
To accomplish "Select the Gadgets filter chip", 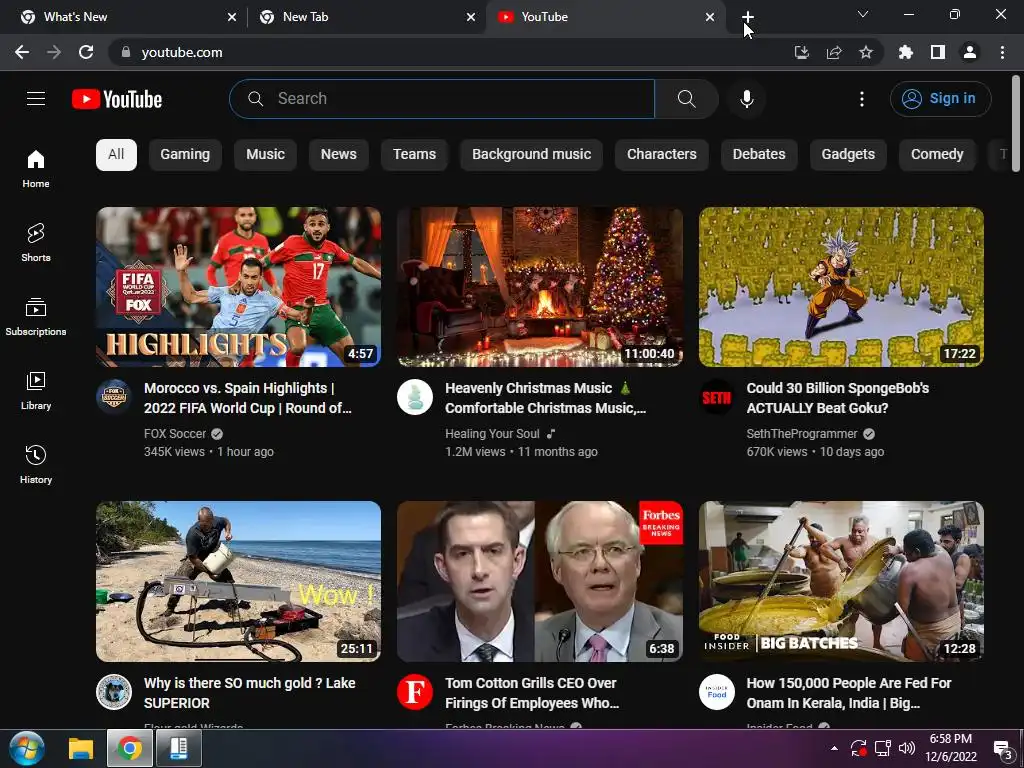I will point(848,155).
